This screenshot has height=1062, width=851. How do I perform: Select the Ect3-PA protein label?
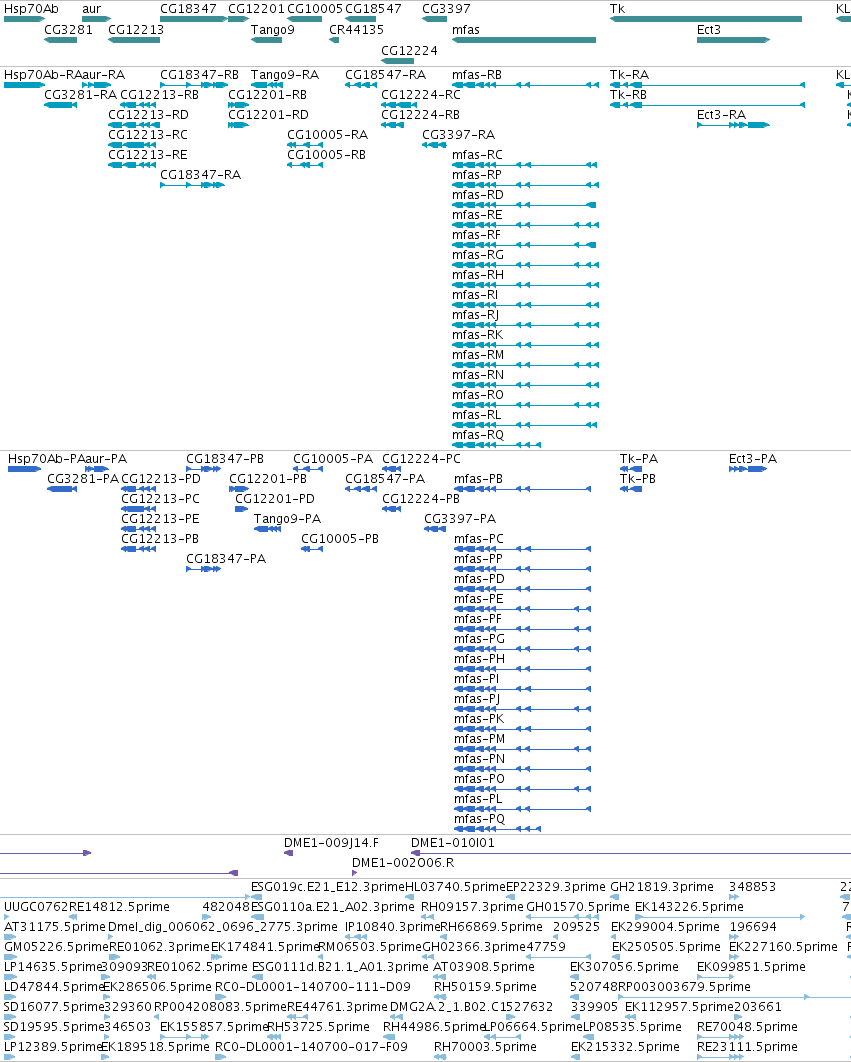click(x=753, y=459)
